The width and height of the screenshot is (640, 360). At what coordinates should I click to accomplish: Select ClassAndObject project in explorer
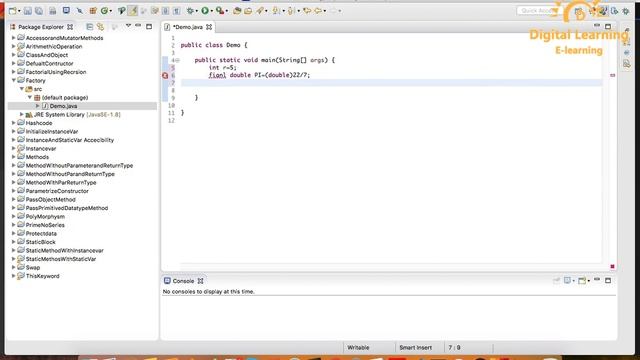47,55
